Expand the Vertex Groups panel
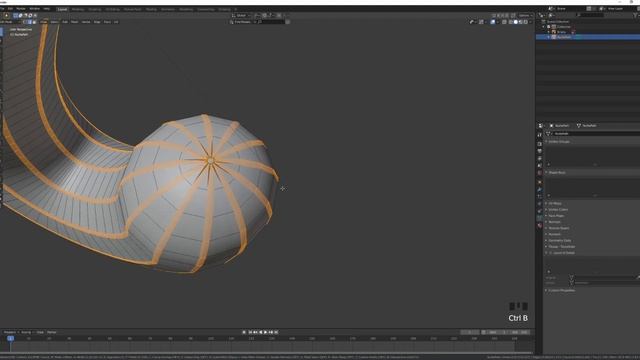 [559, 142]
